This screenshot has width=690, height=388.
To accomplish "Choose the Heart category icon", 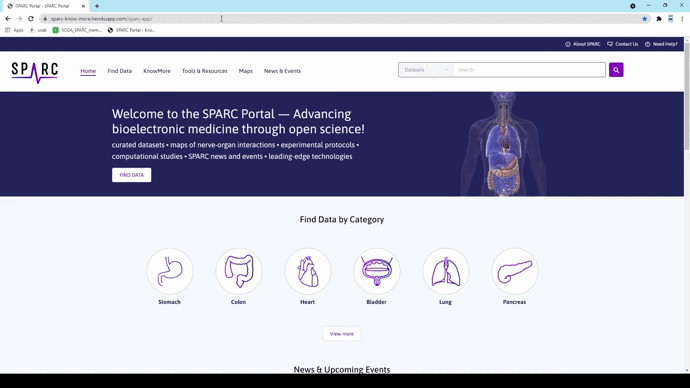I will coord(308,271).
